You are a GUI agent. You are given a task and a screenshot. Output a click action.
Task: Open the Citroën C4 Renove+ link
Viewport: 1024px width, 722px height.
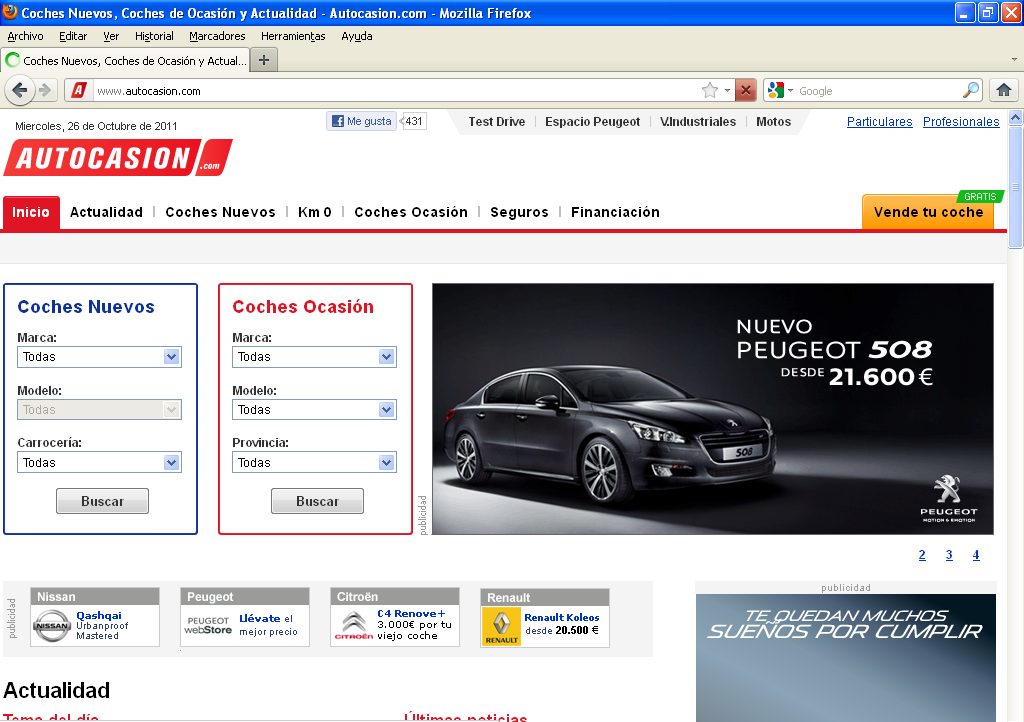(x=414, y=624)
